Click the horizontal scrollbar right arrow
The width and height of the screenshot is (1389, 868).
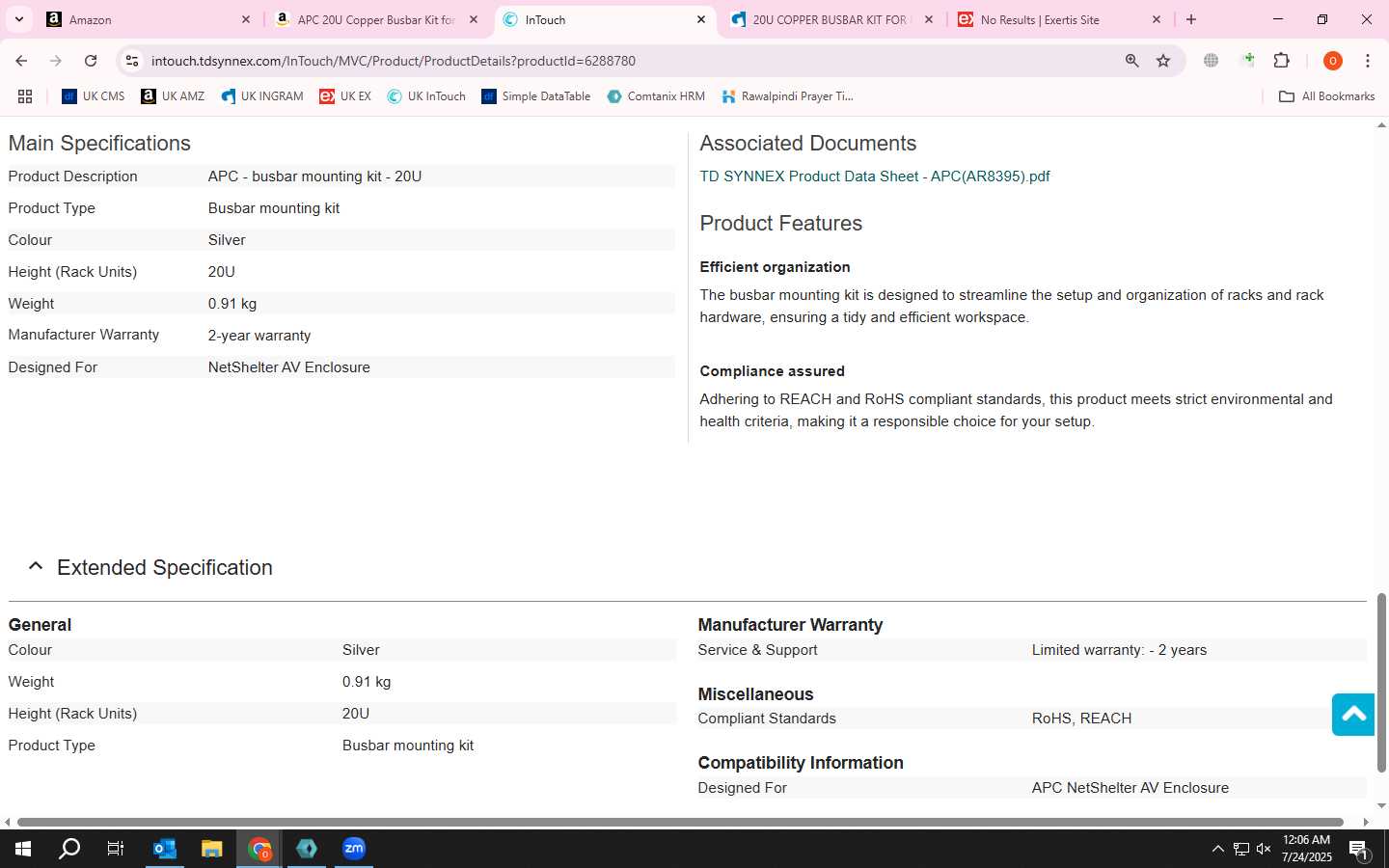click(1366, 823)
